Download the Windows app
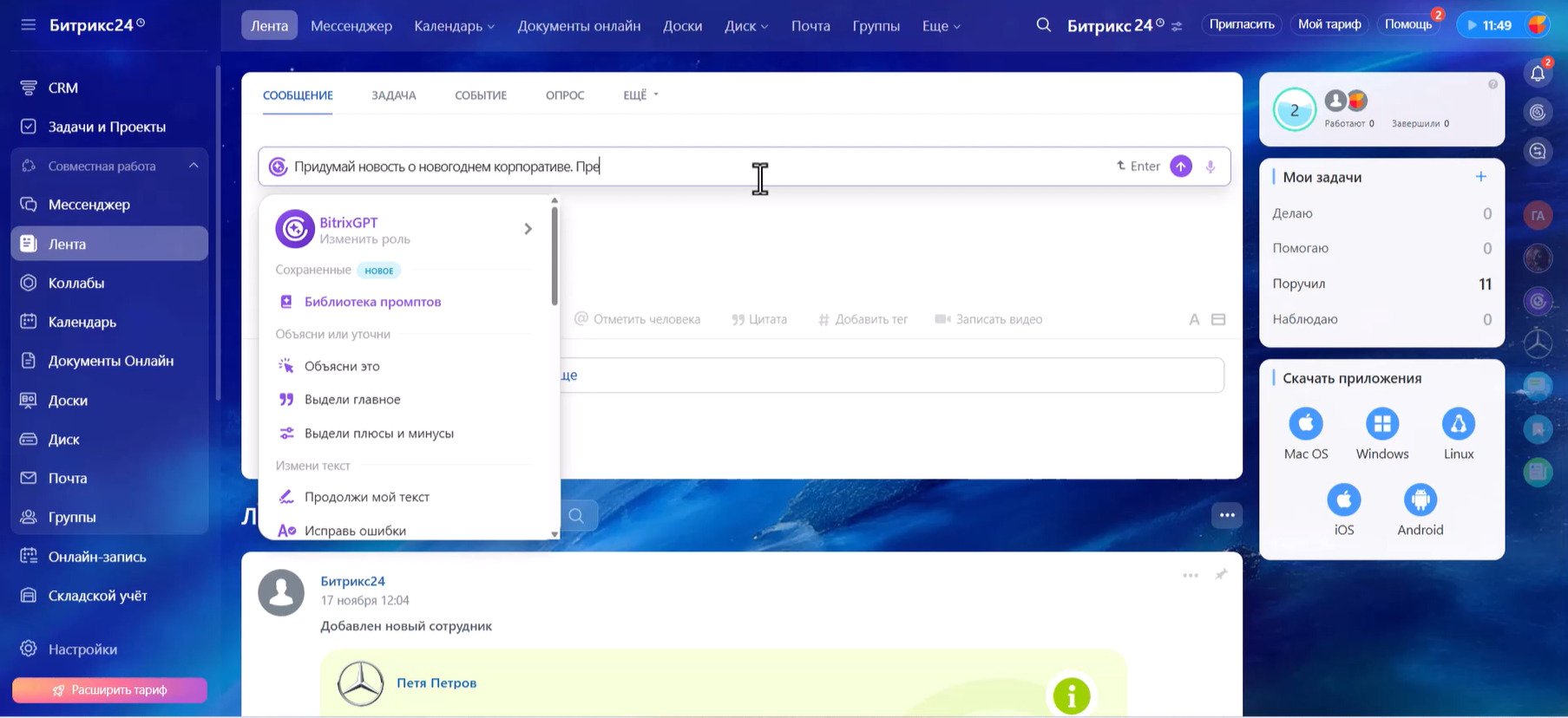 click(x=1382, y=424)
